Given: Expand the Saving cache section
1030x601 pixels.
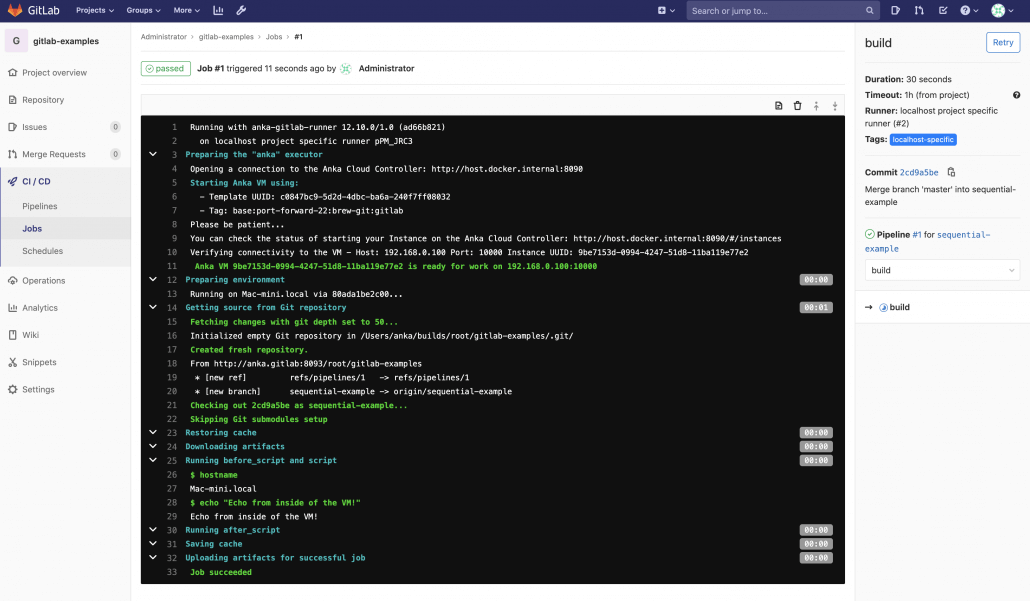Looking at the screenshot, I should coord(153,544).
